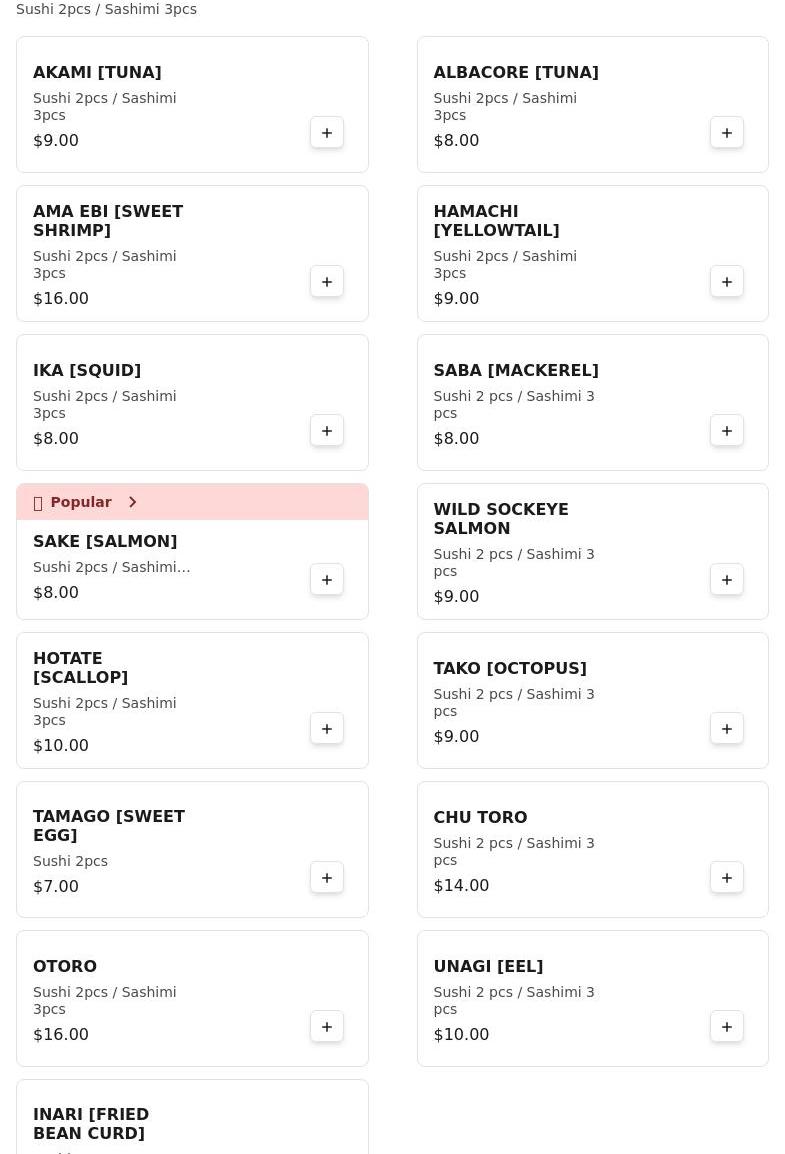View Chu Toro item details

click(x=480, y=818)
